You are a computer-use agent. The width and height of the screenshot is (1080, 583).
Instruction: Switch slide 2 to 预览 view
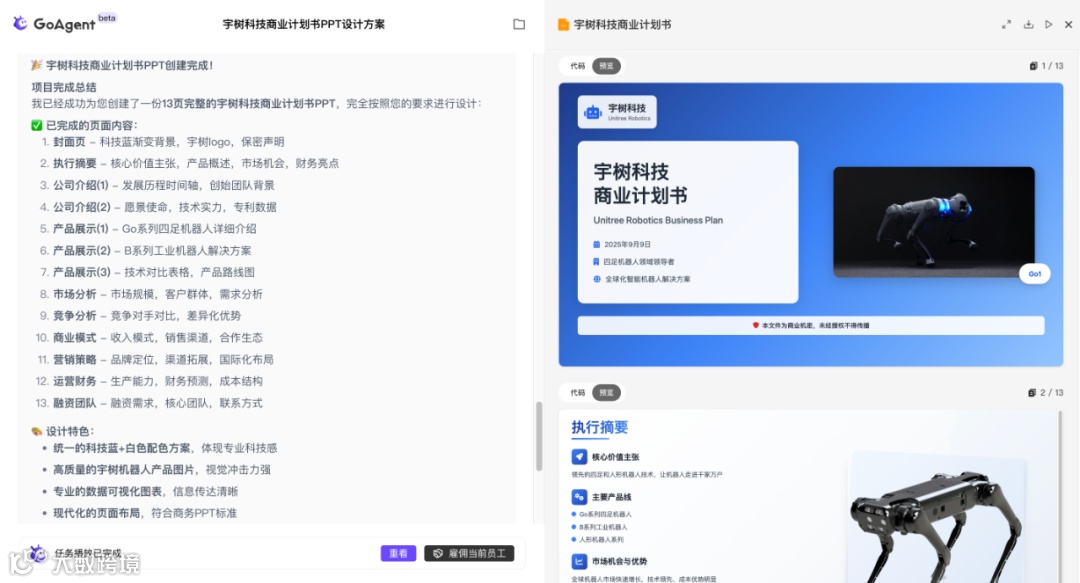point(606,393)
